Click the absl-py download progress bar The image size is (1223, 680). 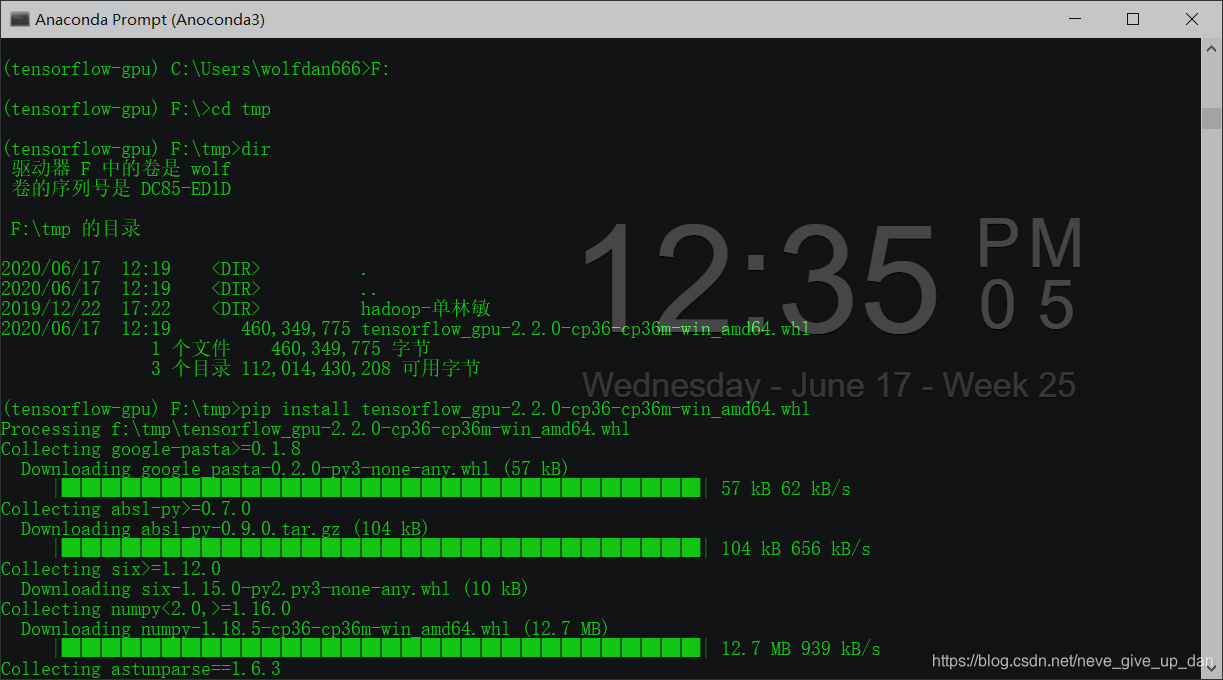(x=380, y=548)
